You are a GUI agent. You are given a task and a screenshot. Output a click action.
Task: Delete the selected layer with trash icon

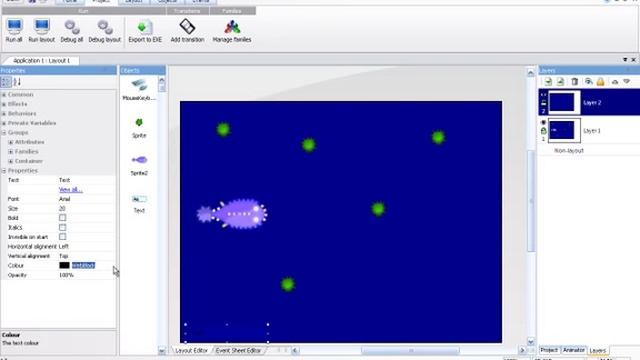pos(575,82)
